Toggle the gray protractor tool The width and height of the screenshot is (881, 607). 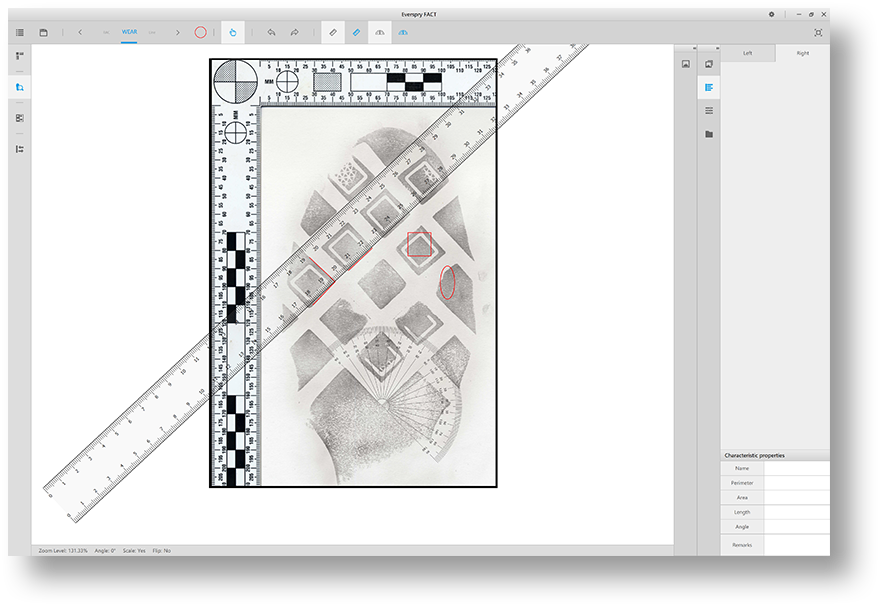click(x=380, y=33)
